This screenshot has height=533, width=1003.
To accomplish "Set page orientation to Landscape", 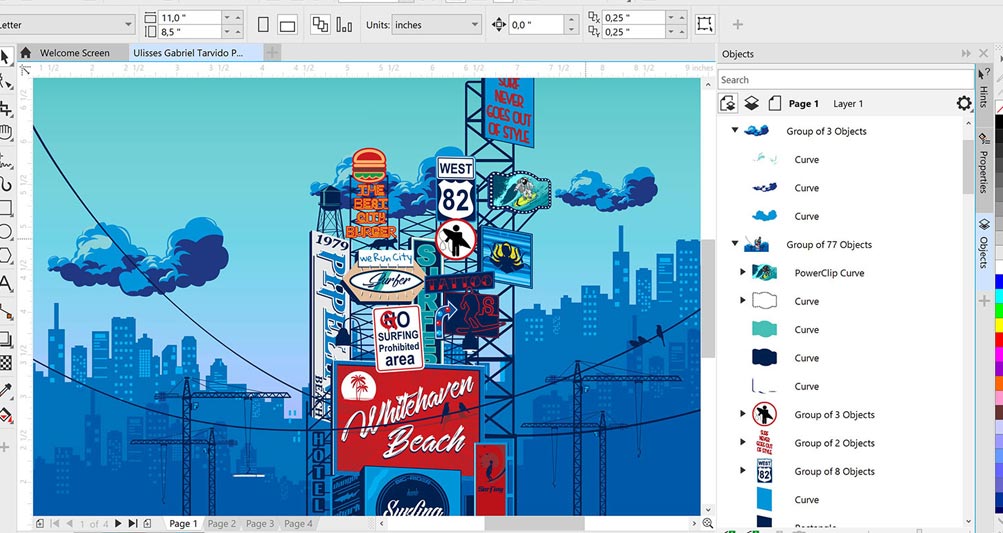I will (287, 26).
